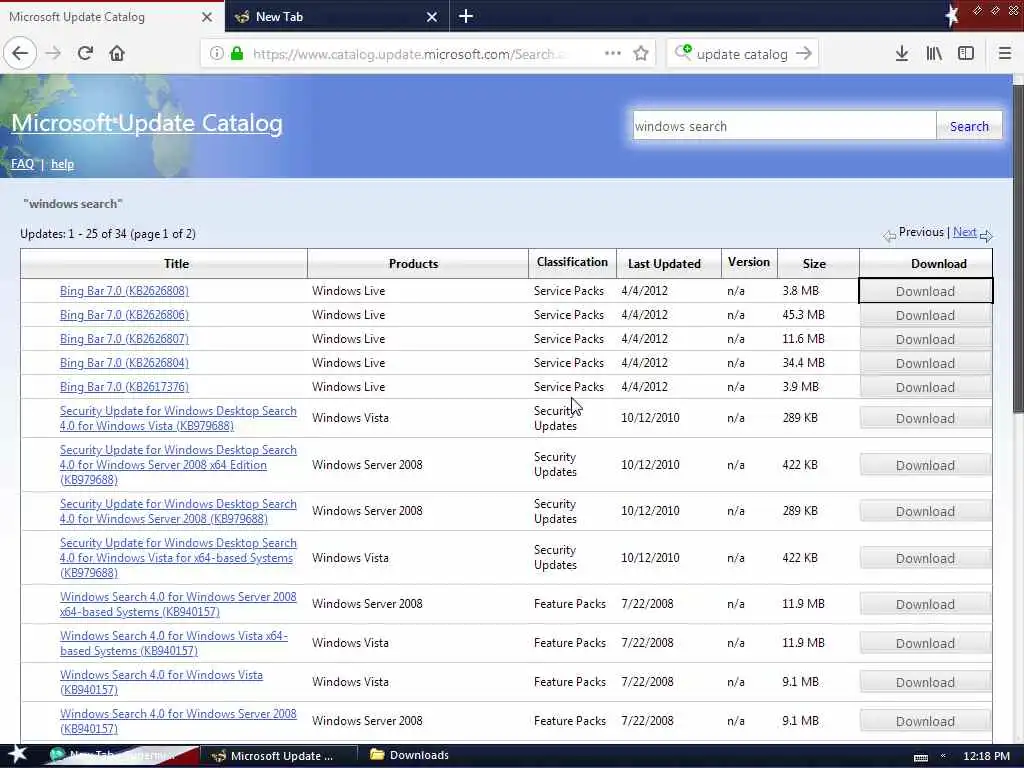Screen dimensions: 1024x768
Task: Switch to the New Tab browser tab
Action: coord(327,17)
